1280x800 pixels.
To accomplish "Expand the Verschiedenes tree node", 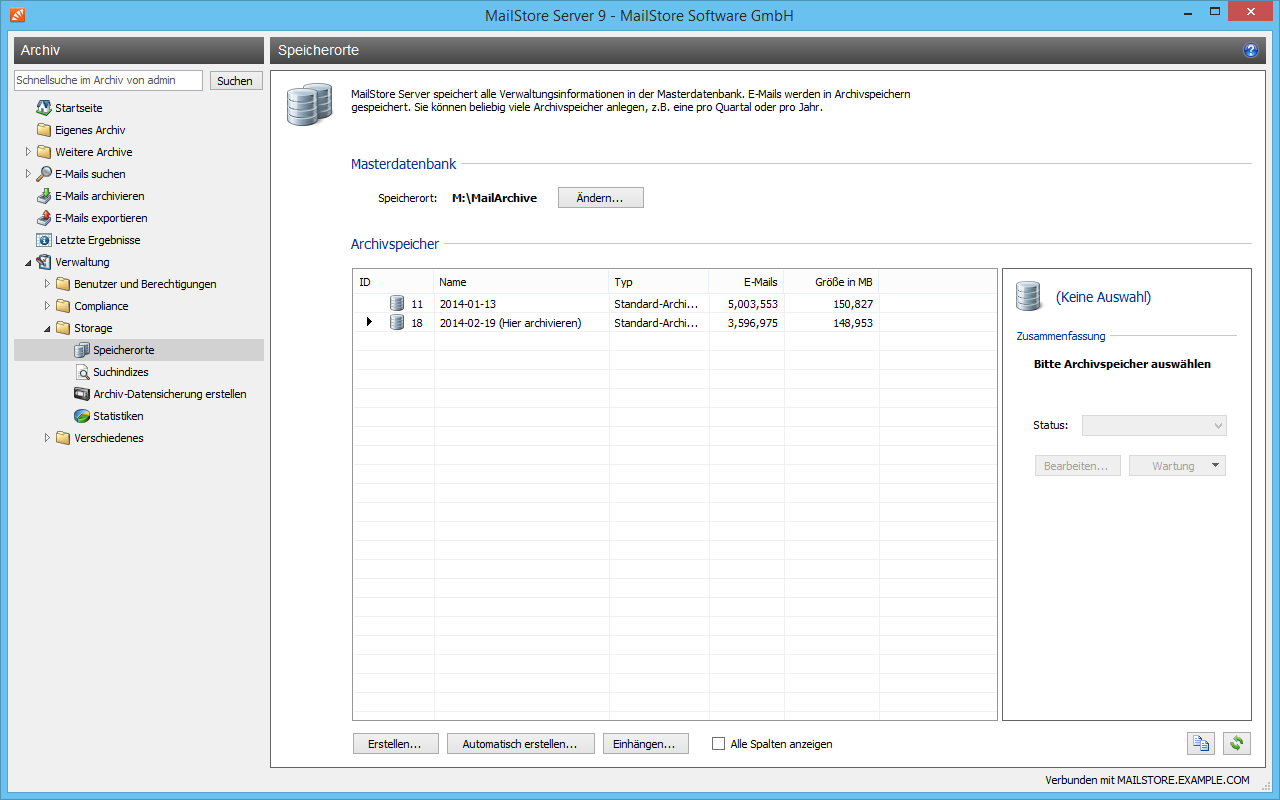I will point(47,438).
